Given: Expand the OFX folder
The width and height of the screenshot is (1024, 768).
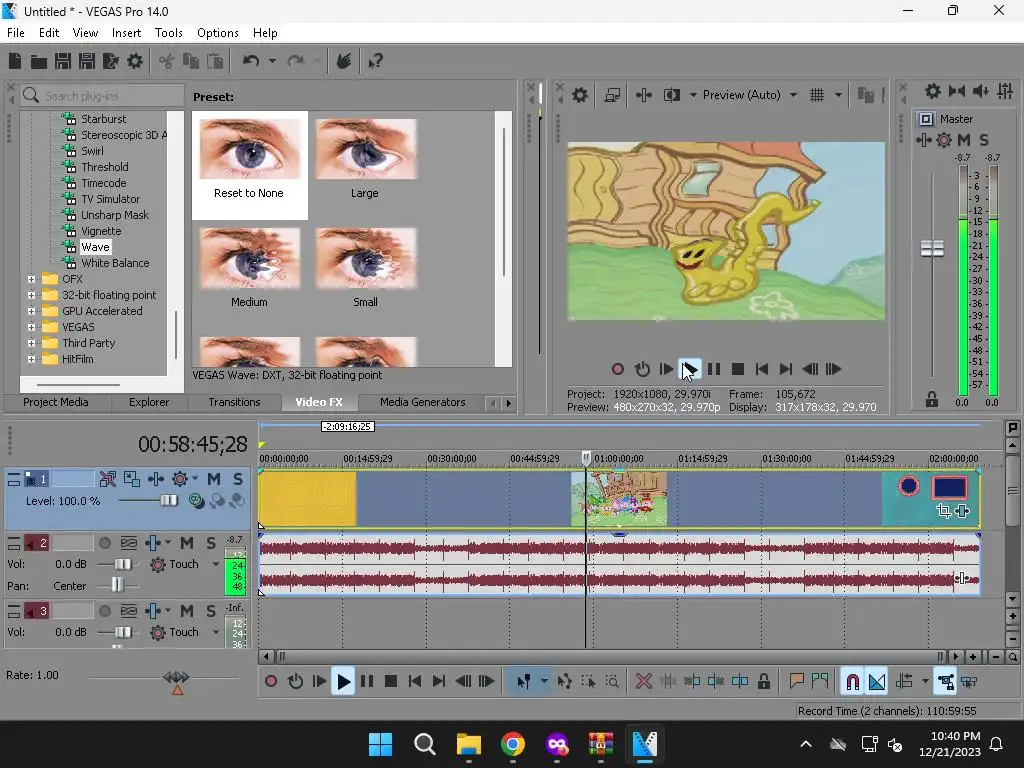Looking at the screenshot, I should (31, 279).
